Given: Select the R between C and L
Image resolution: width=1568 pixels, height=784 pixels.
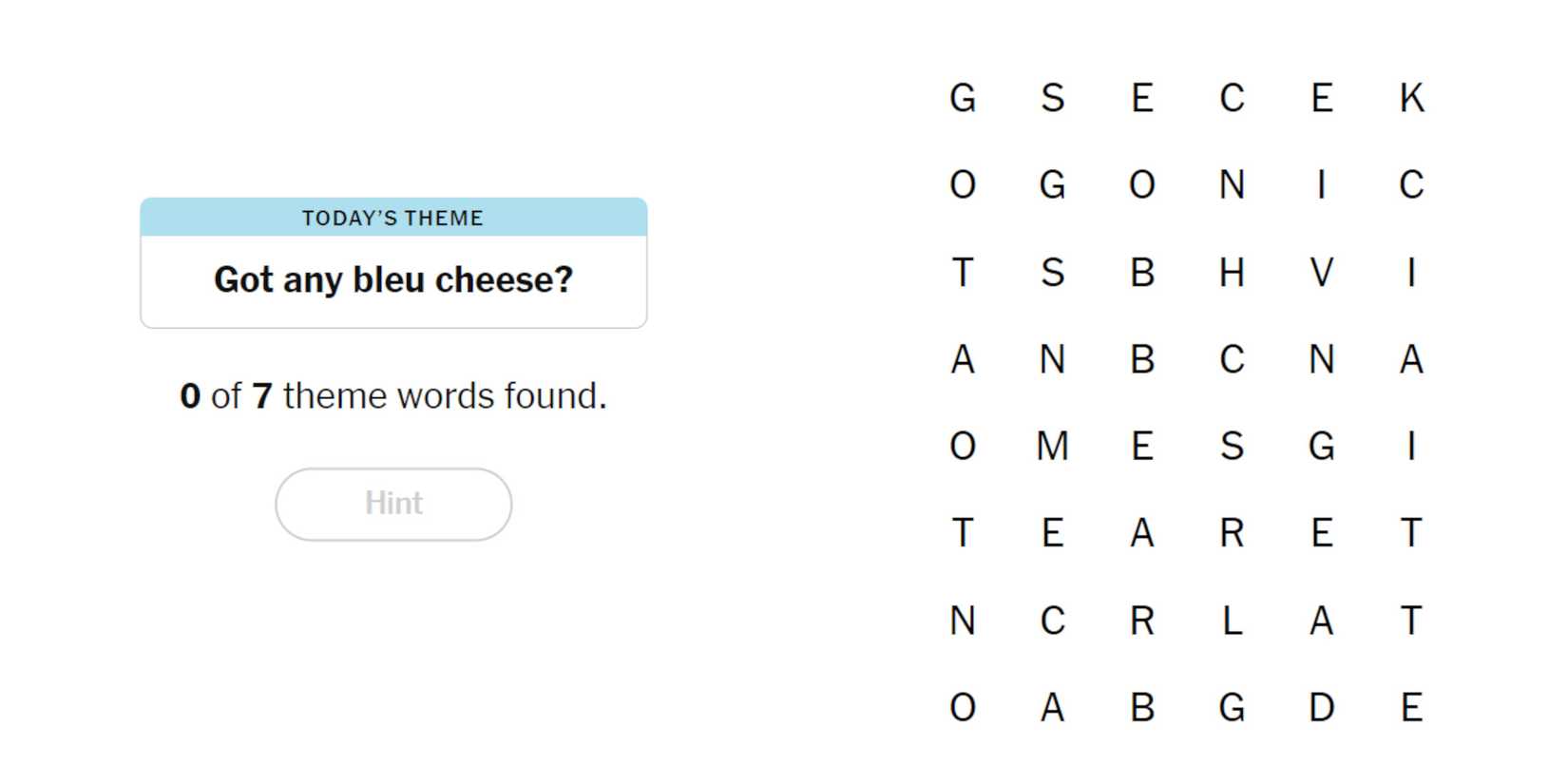Looking at the screenshot, I should pyautogui.click(x=1142, y=621).
